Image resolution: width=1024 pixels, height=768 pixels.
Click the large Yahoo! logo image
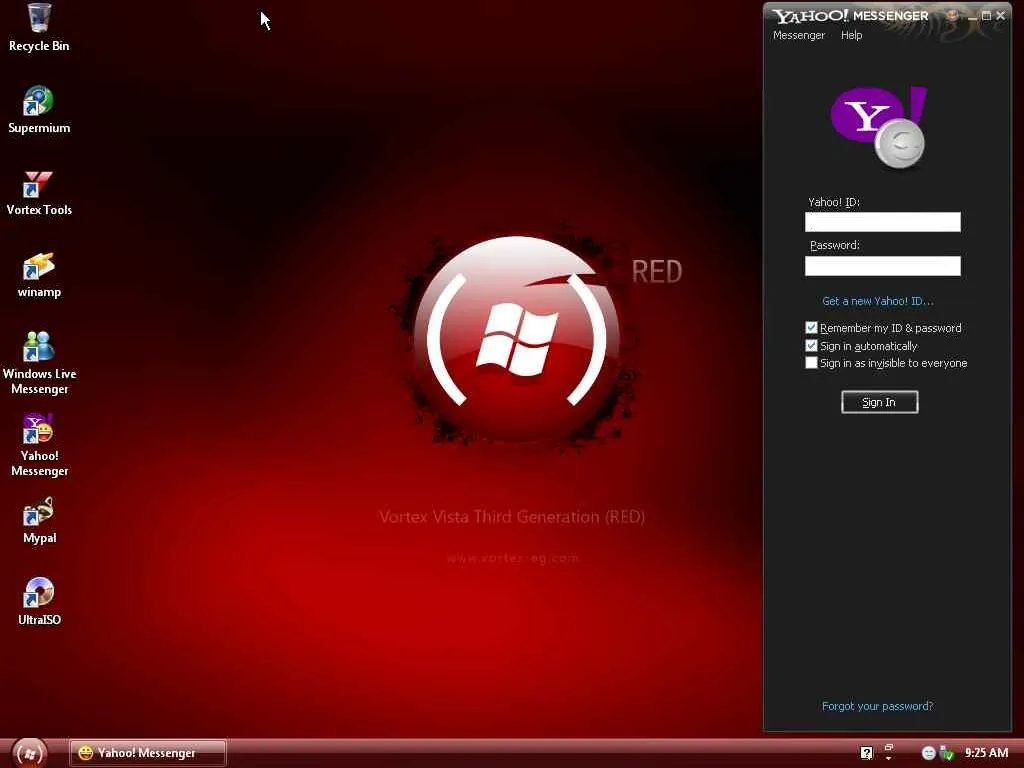tap(879, 127)
